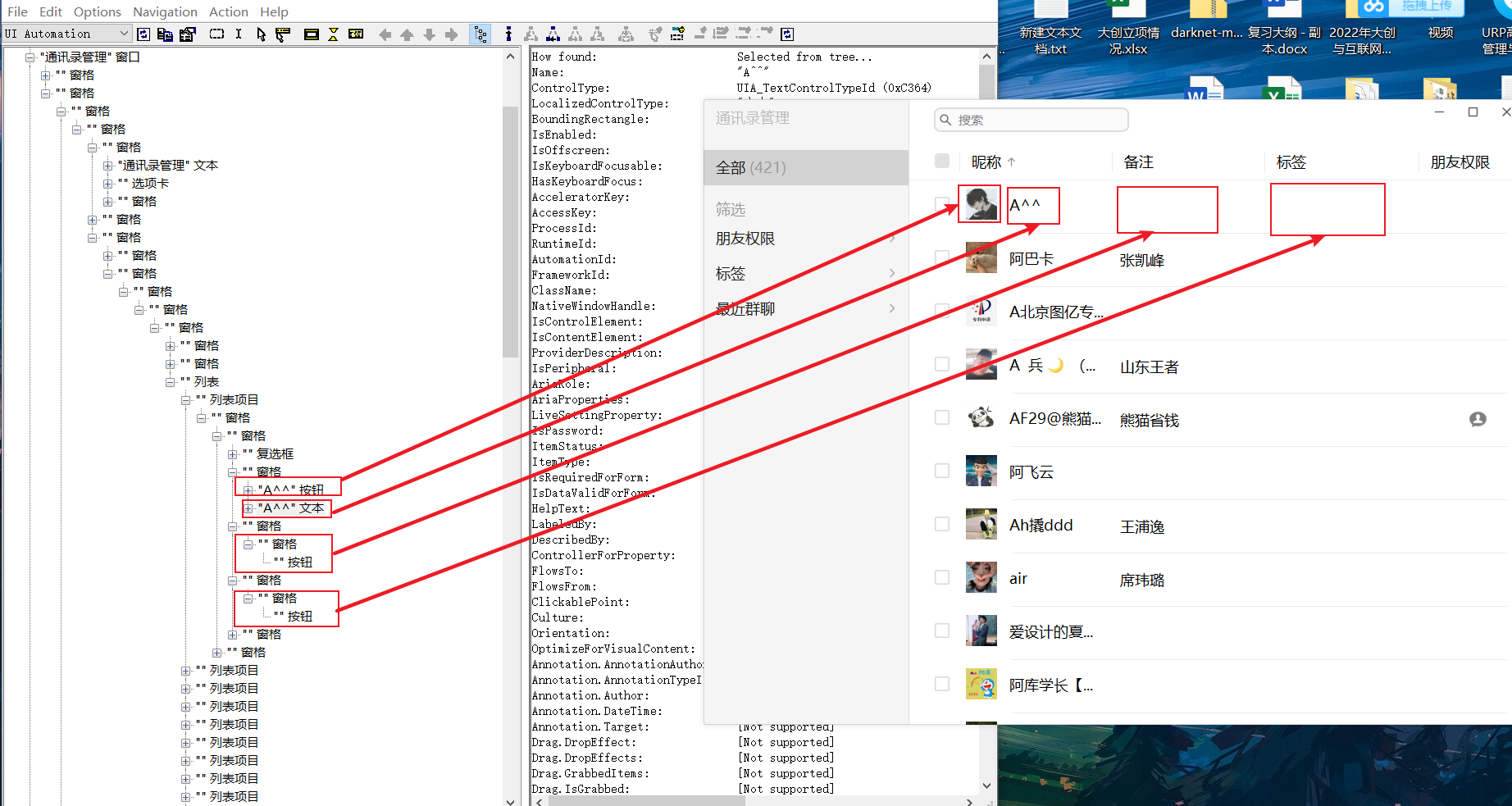Click the properties pane horizontal scrollbar thumb
This screenshot has width=1512, height=806.
tap(646, 801)
